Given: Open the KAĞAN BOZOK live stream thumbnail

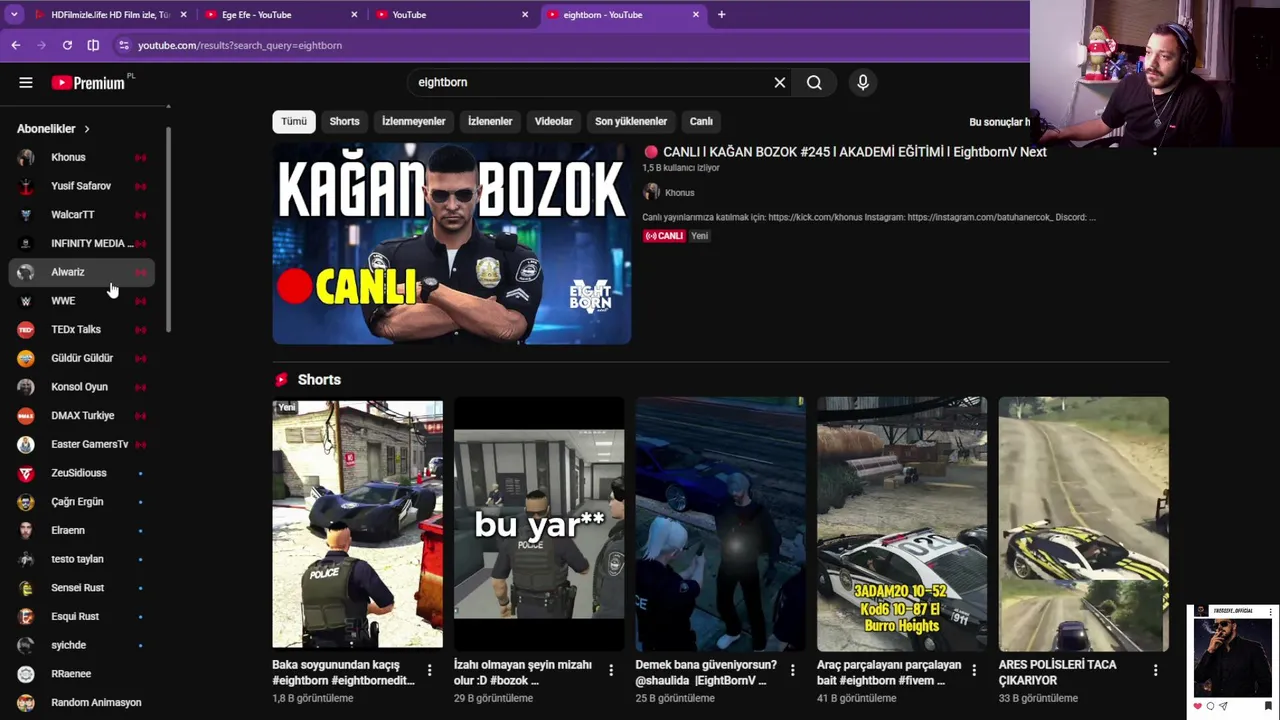Looking at the screenshot, I should 451,243.
